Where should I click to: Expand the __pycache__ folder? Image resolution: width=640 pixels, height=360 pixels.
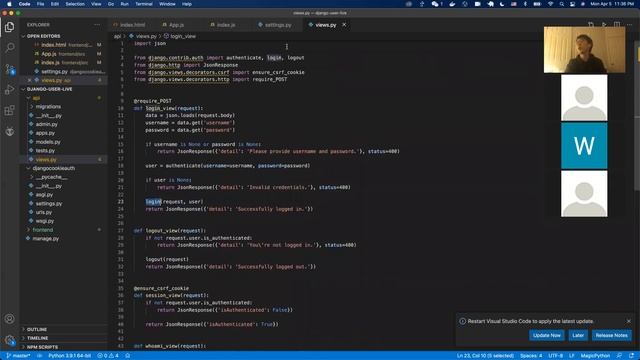(x=51, y=177)
